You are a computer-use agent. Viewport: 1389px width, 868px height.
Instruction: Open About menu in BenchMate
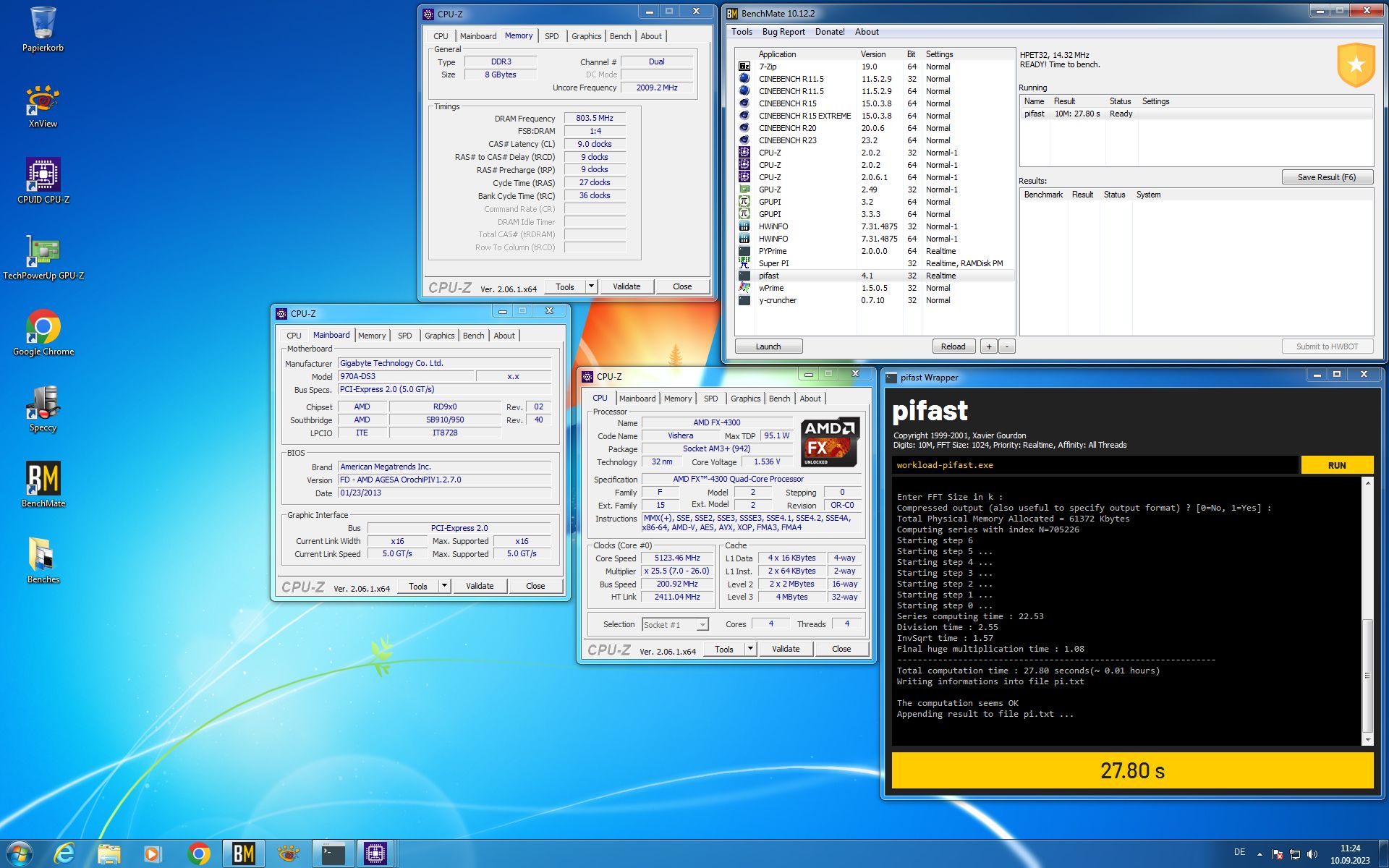point(867,32)
